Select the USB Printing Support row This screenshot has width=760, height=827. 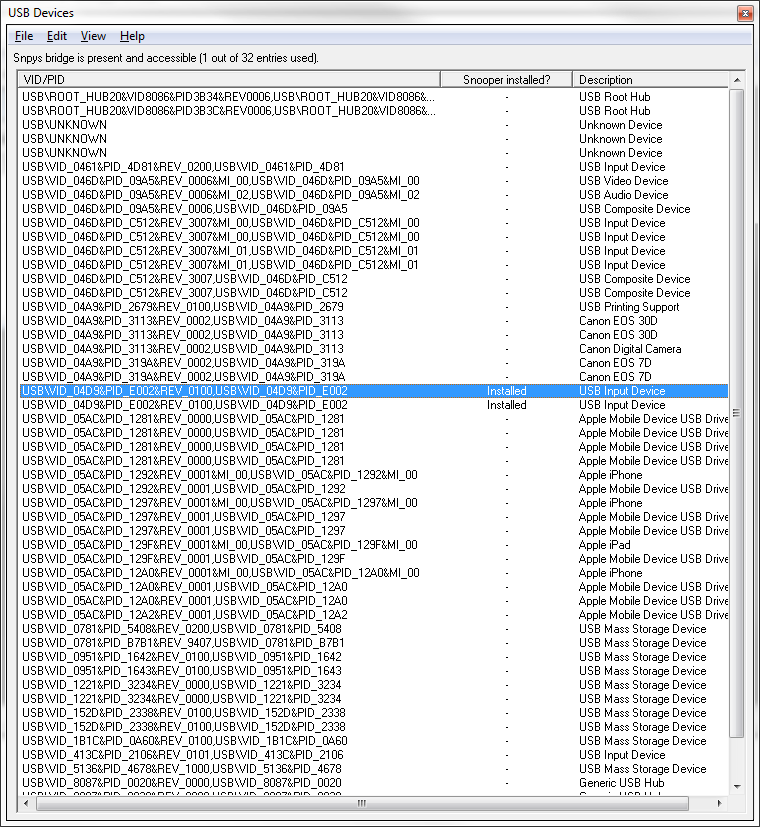point(374,307)
